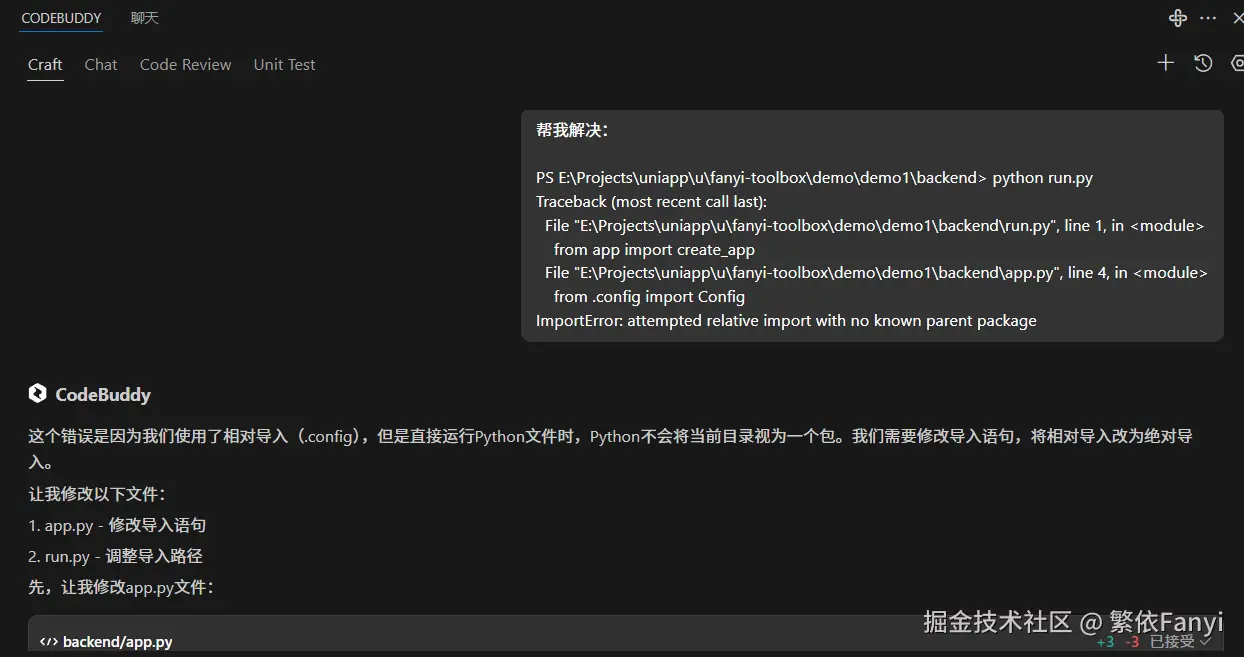Click the '帮我解决:' message heading
Image resolution: width=1244 pixels, height=657 pixels.
tap(572, 130)
